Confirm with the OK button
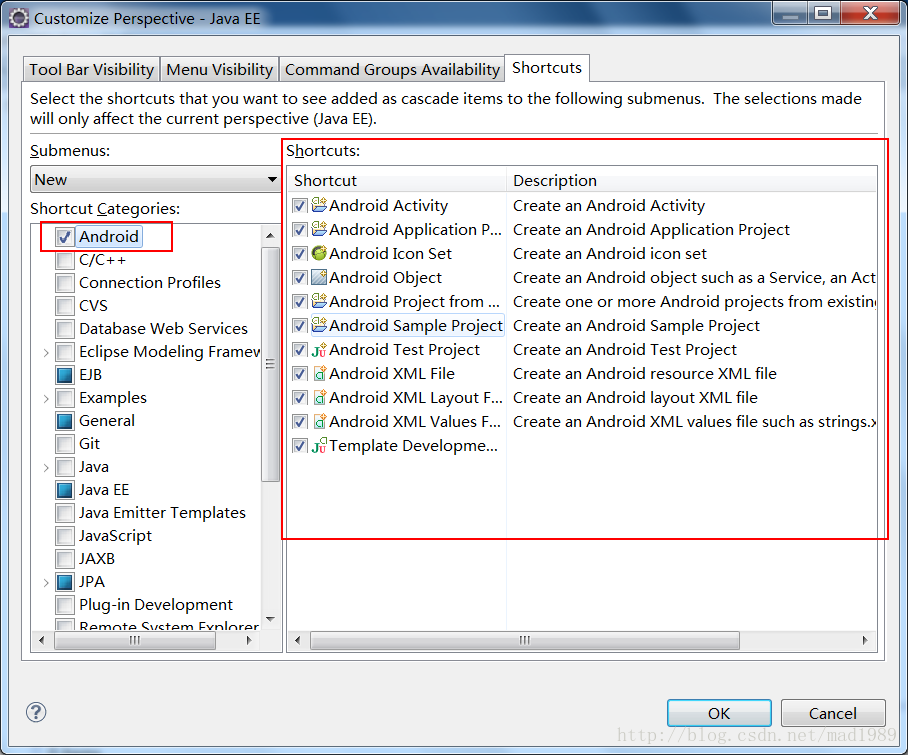Screen dimensions: 908x755 point(719,713)
